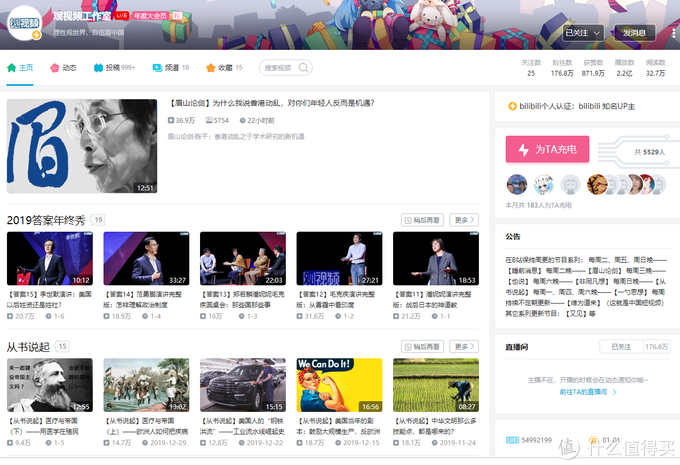Viewport: 680px width, 465px height.
Task: Click the first charger avatar
Action: pos(517,184)
